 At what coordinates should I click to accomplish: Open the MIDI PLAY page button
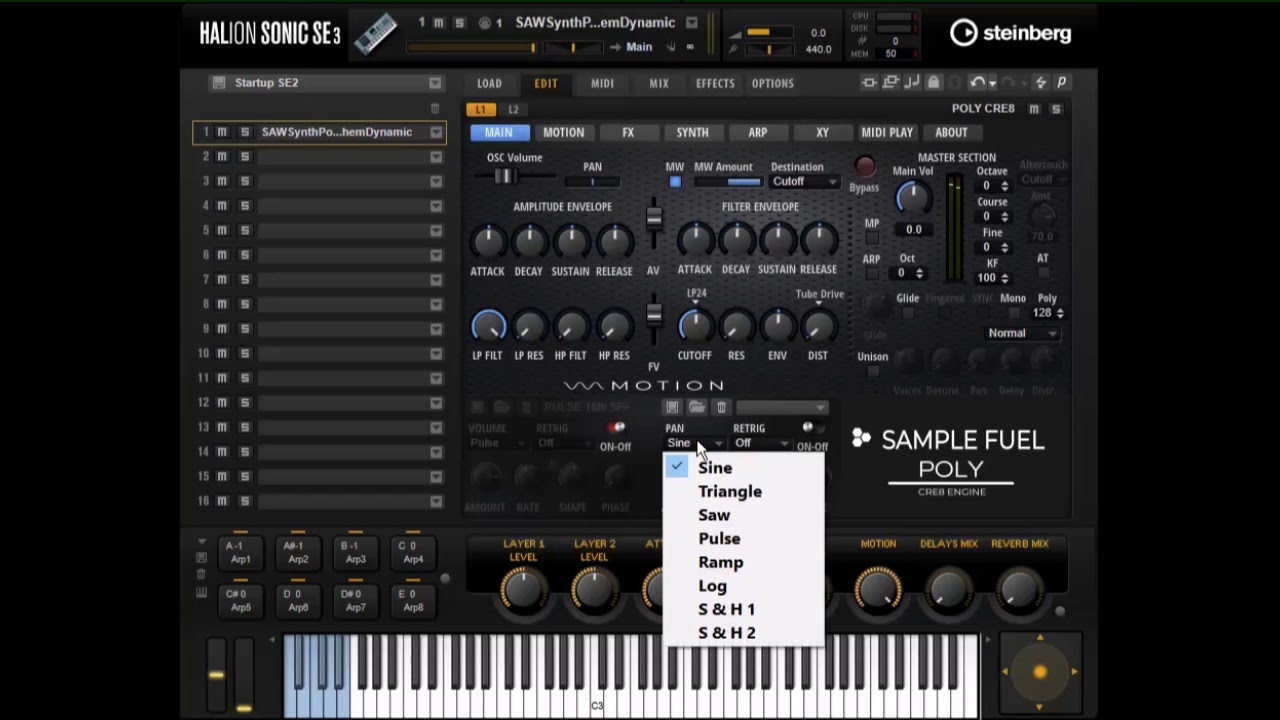pyautogui.click(x=887, y=132)
